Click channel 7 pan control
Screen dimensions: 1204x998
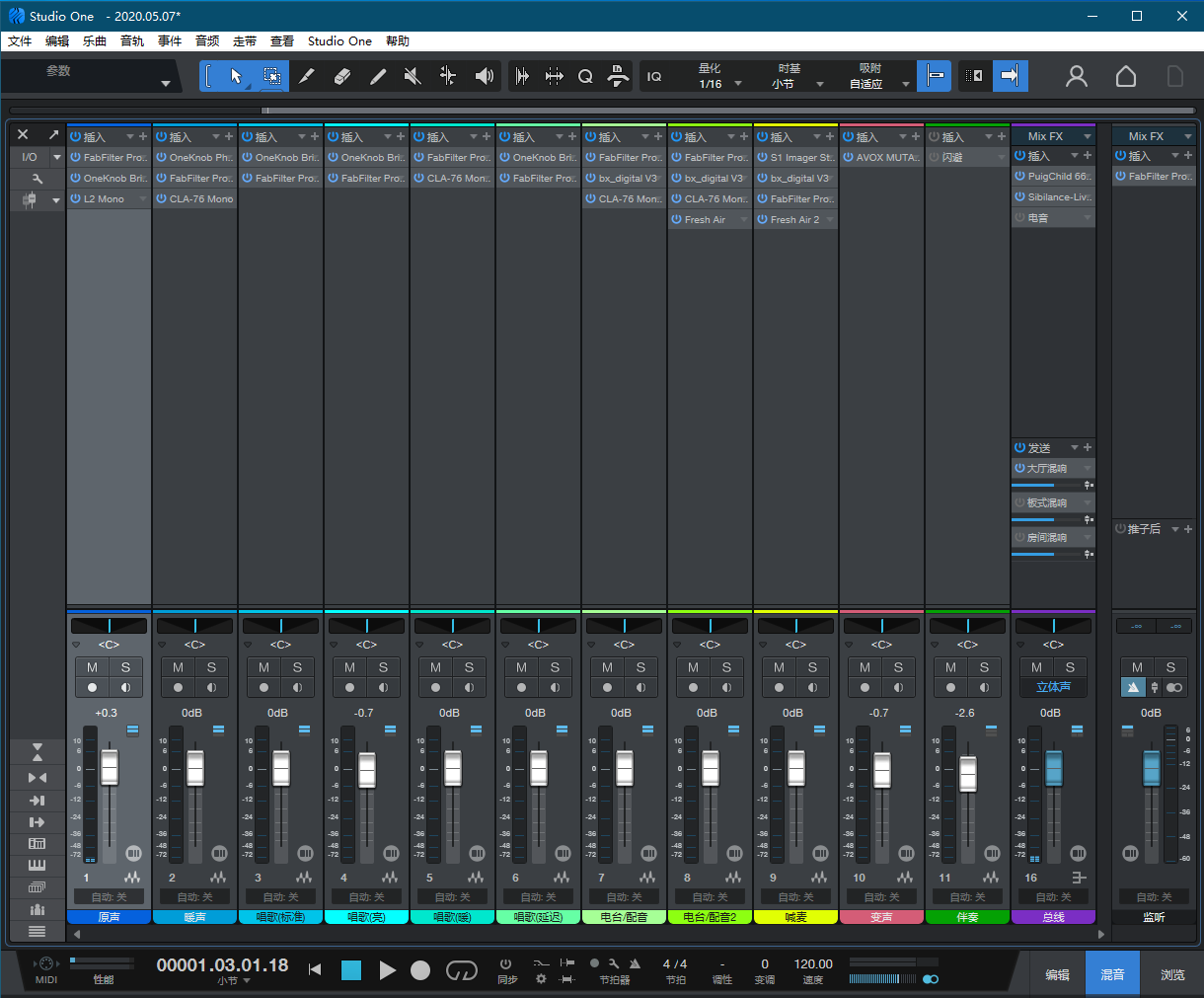point(624,625)
